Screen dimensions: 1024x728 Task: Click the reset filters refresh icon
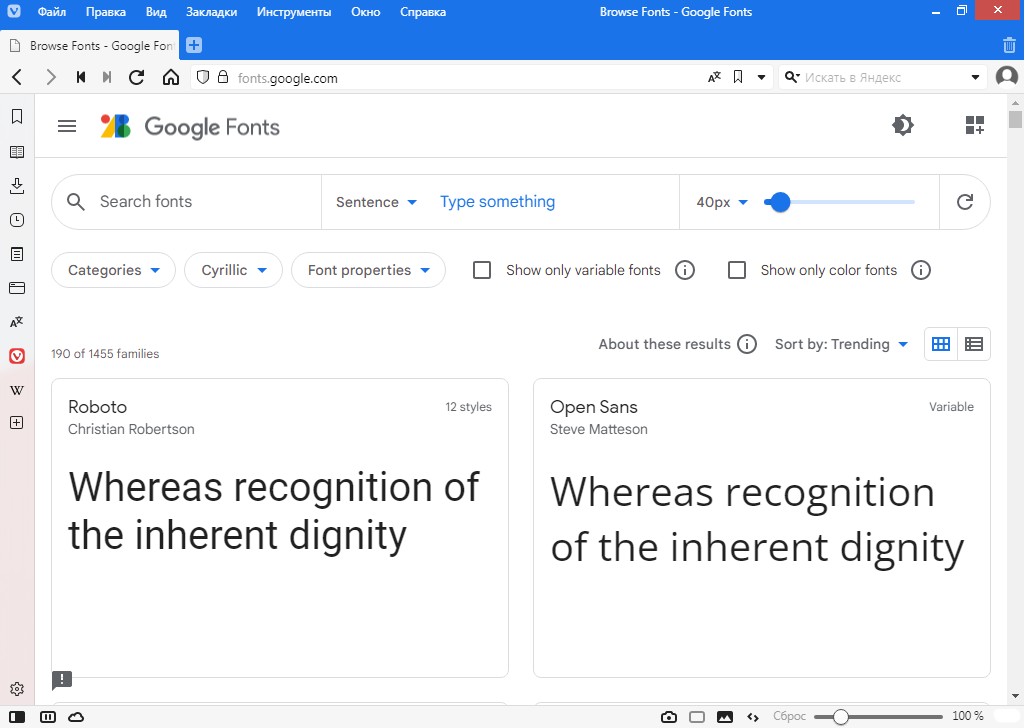[965, 202]
